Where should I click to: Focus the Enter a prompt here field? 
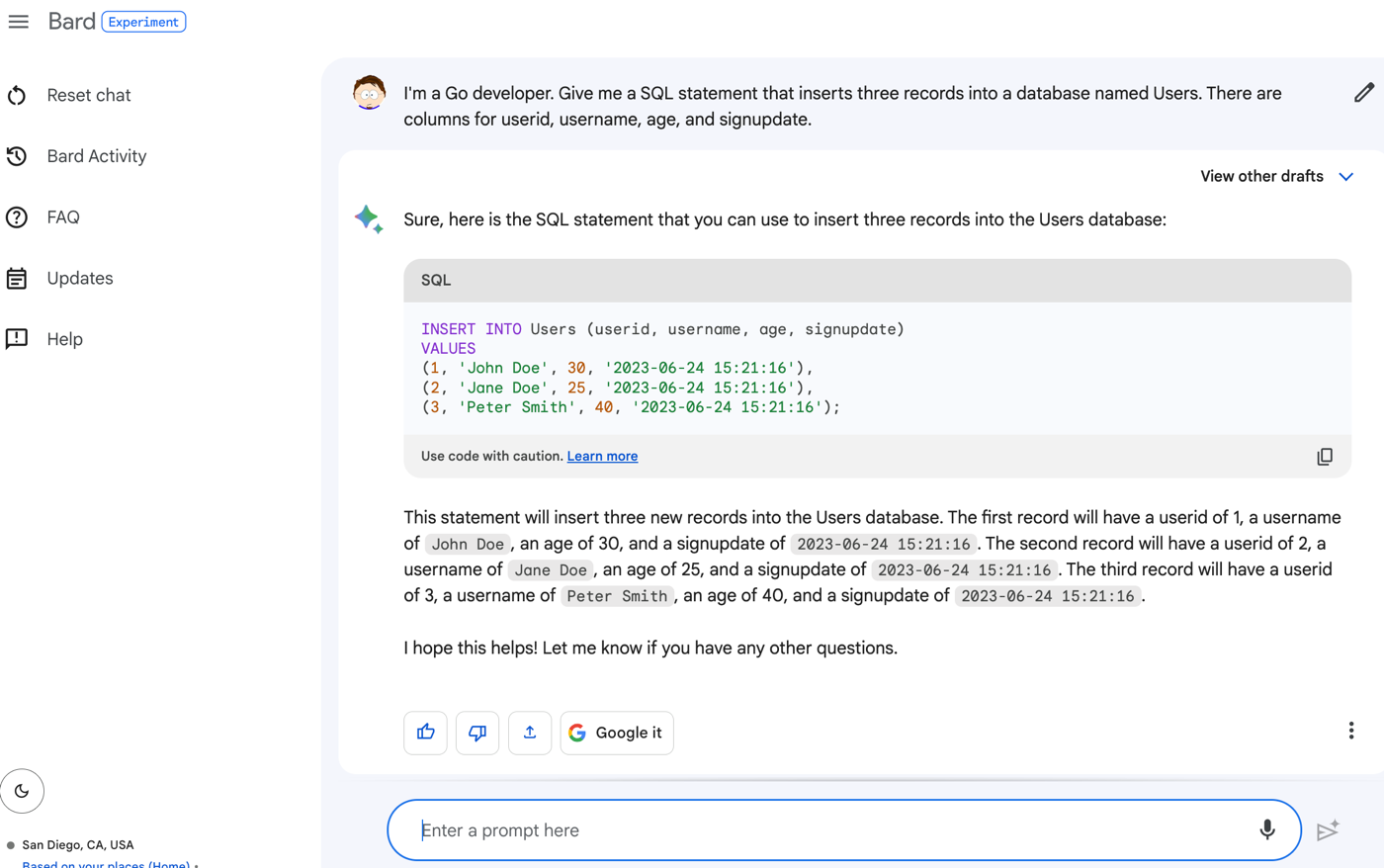click(821, 830)
